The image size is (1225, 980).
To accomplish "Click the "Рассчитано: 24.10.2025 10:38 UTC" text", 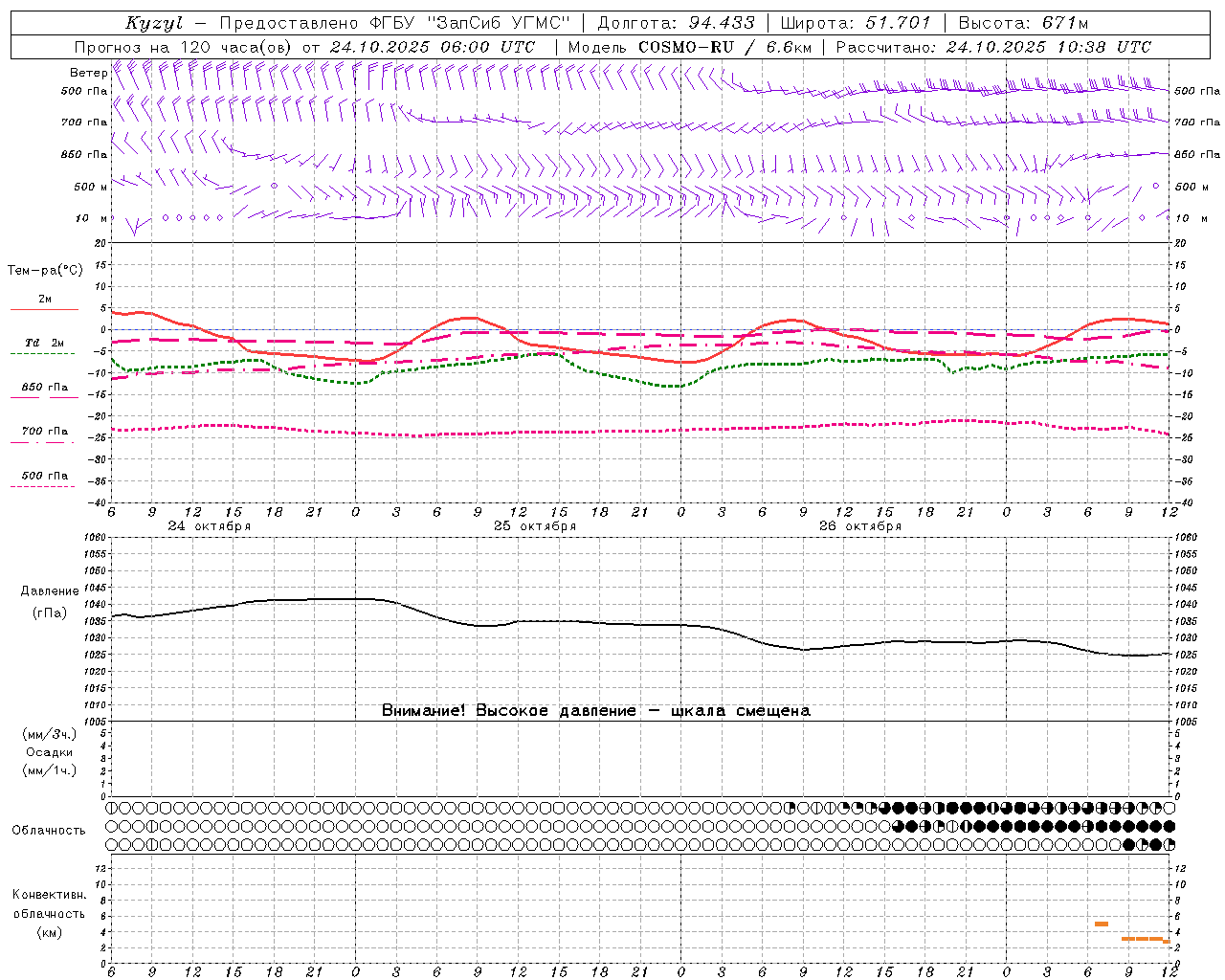I will (993, 47).
